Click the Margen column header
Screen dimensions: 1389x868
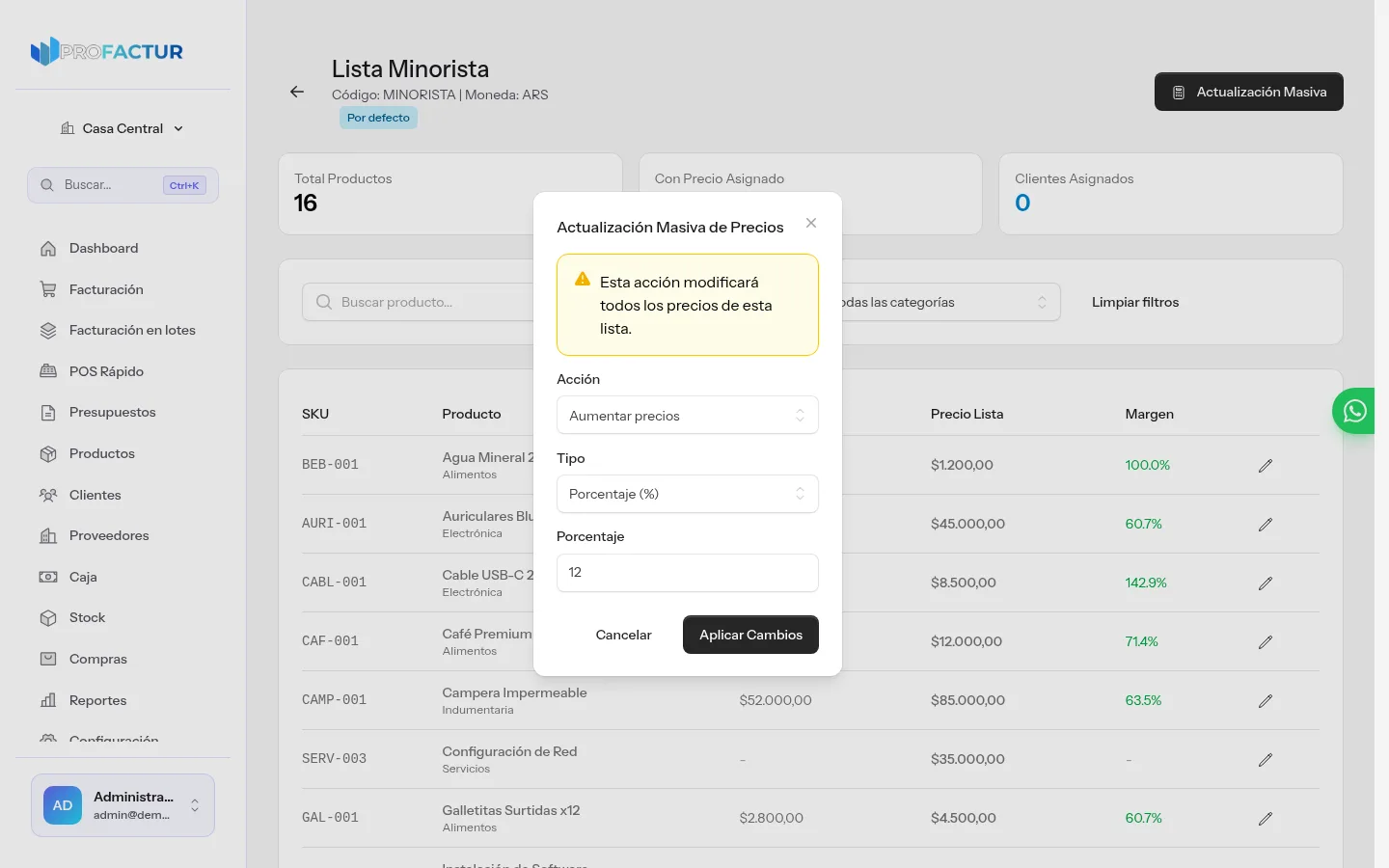(1149, 414)
